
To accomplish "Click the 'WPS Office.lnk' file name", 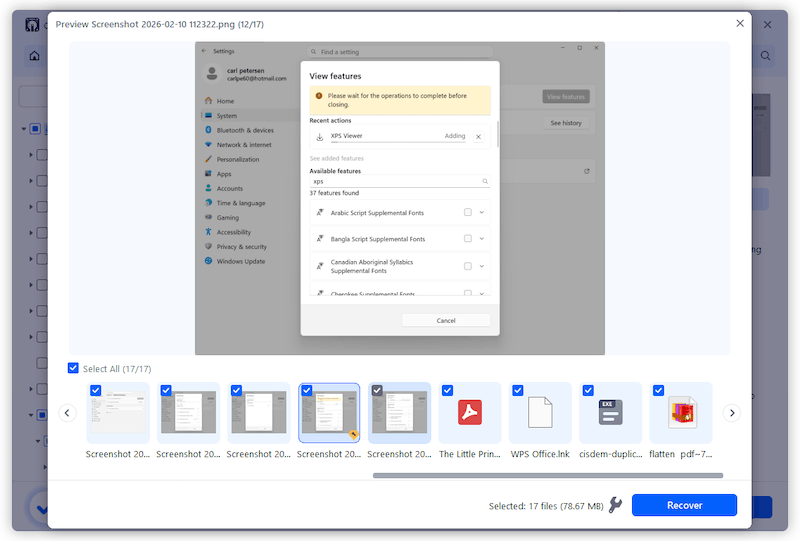I will tap(540, 454).
